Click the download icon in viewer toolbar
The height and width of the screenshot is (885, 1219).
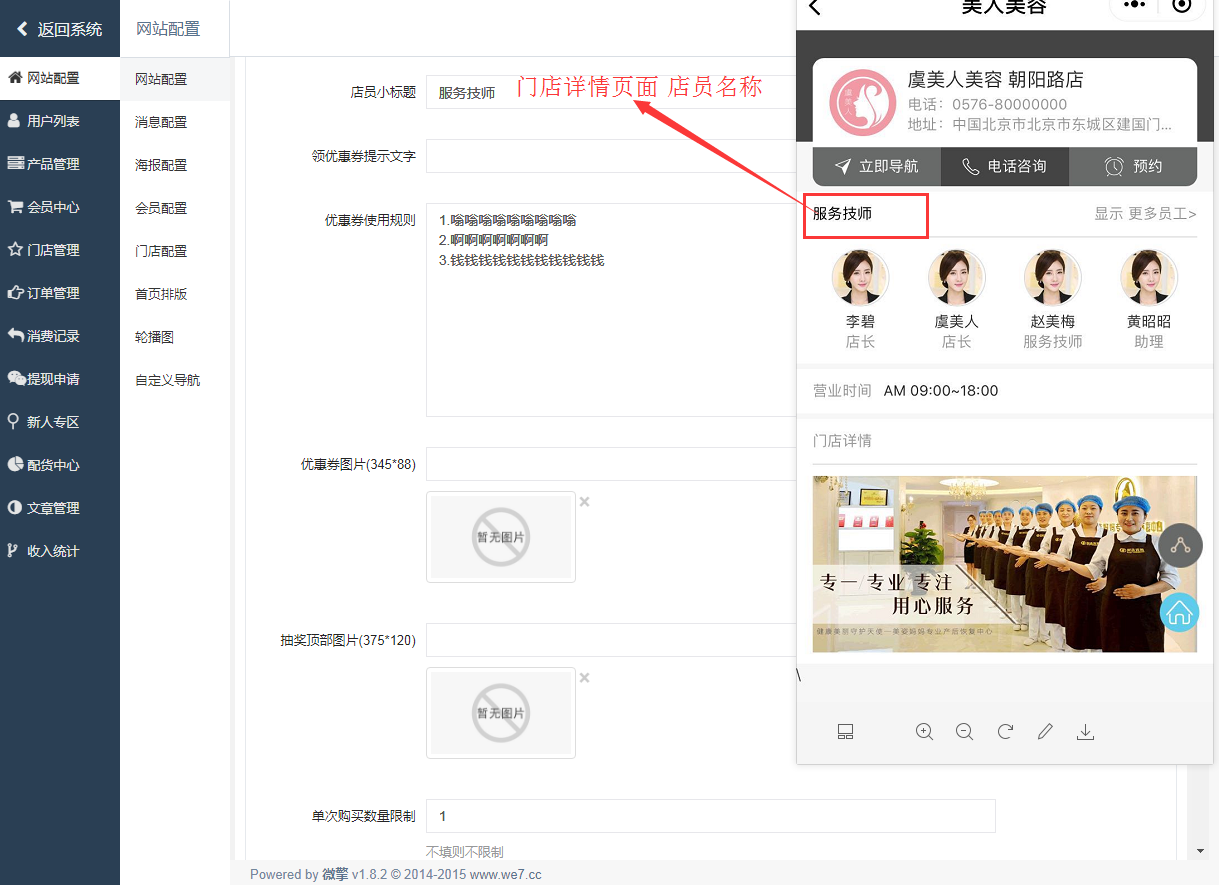[x=1085, y=732]
